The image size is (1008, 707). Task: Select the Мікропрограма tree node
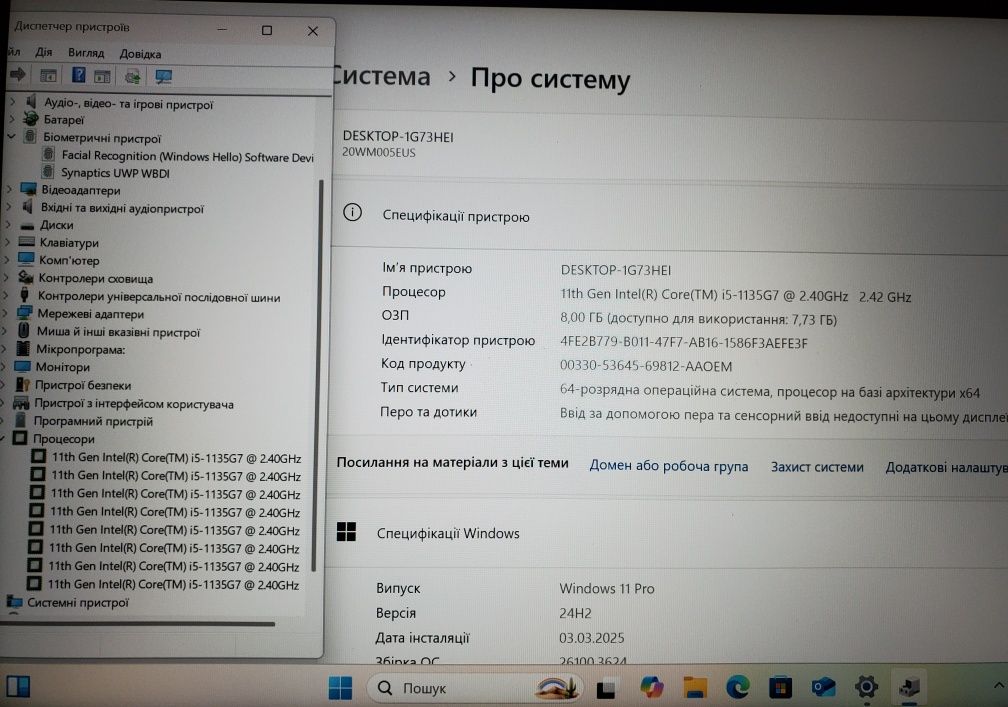tap(80, 350)
